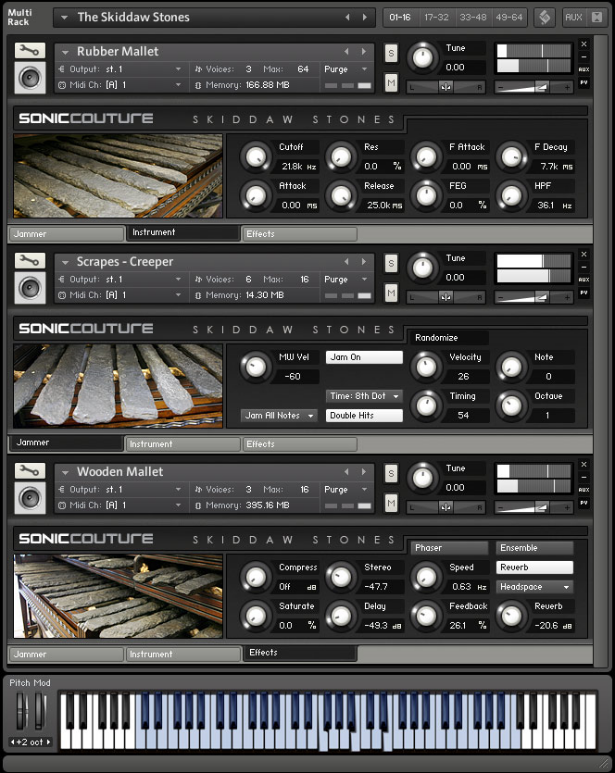Enable the Ensemble effect
Viewport: 615px width, 773px height.
coord(535,548)
